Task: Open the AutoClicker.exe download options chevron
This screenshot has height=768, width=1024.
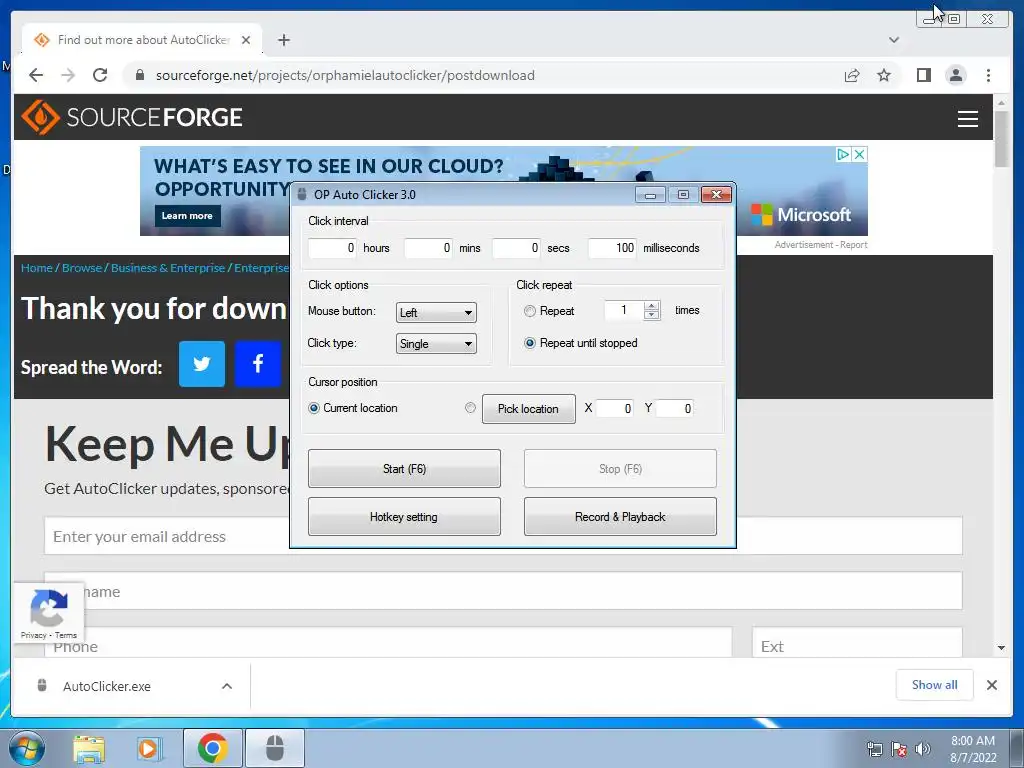Action: pos(227,686)
